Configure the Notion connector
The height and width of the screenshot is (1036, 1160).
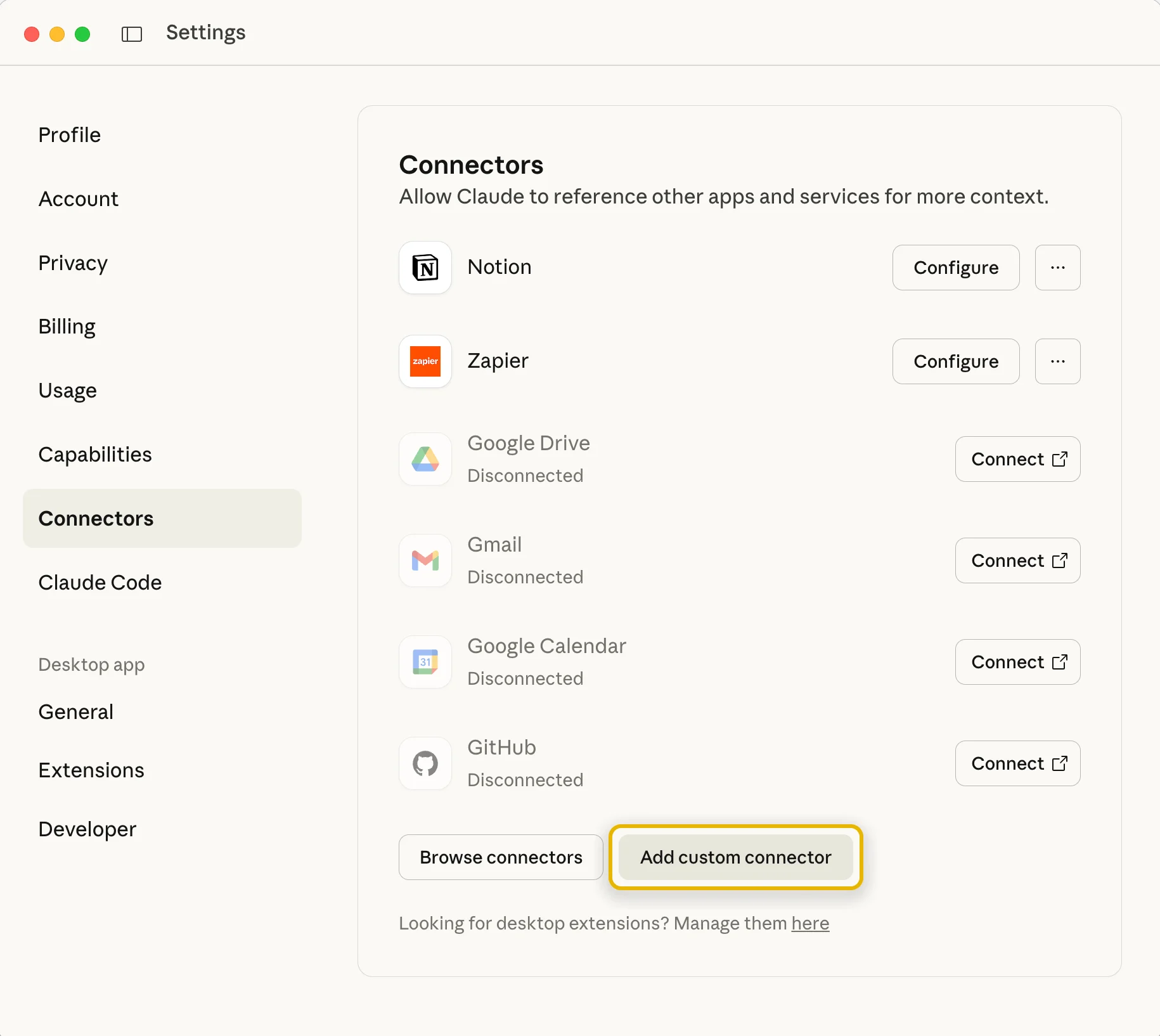coord(956,268)
